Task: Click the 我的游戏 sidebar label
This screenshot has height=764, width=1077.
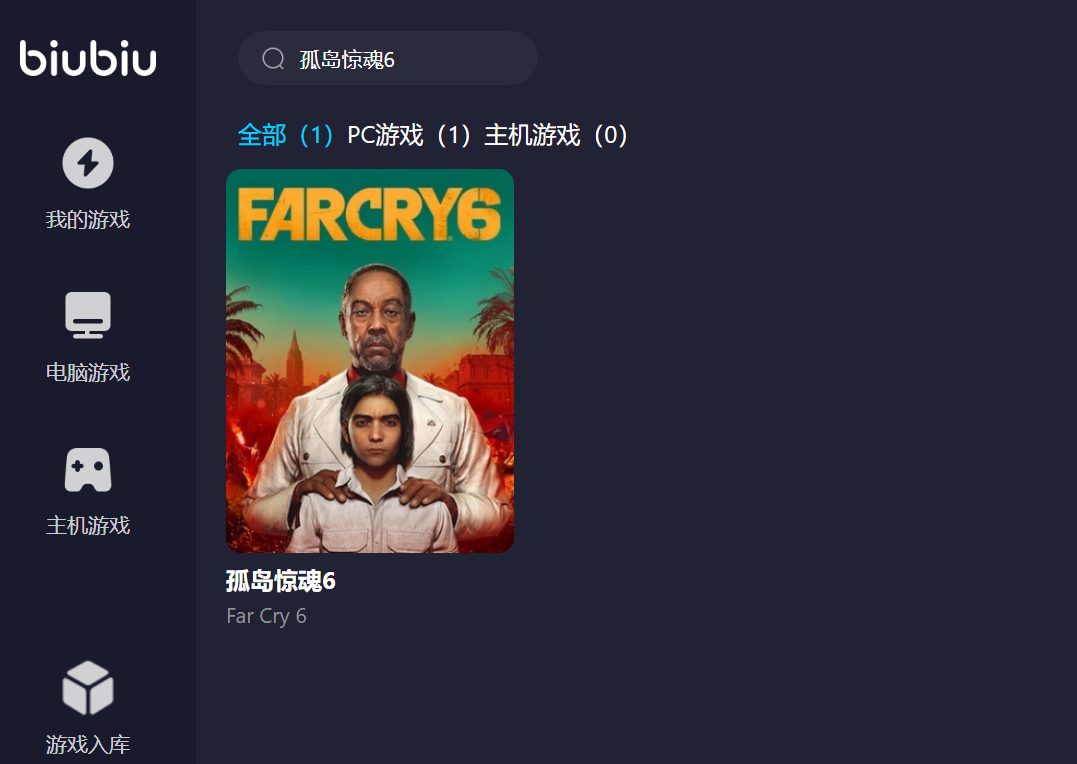Action: click(x=88, y=220)
